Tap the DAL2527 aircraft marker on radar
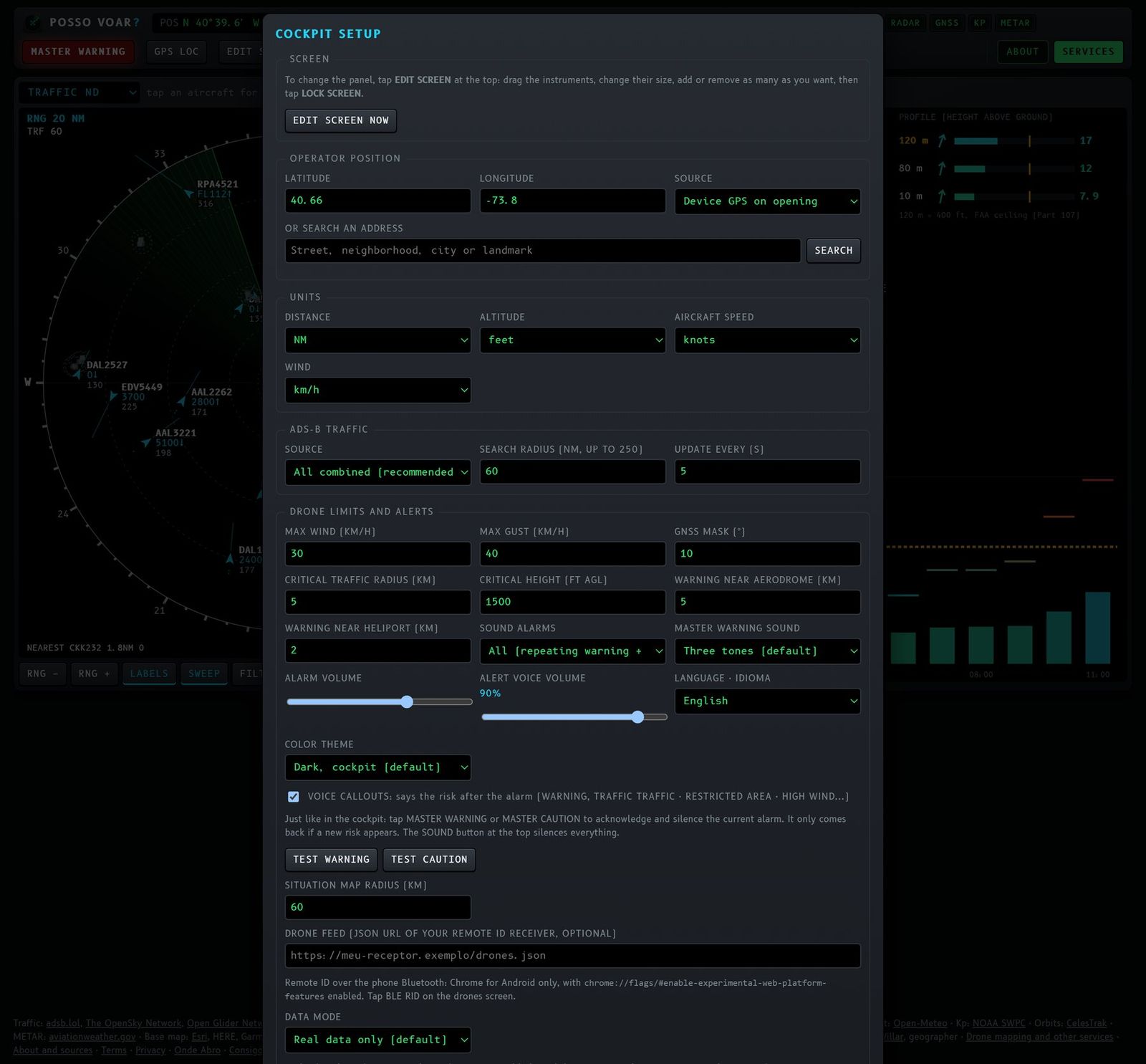This screenshot has height=1064, width=1146. [x=77, y=374]
